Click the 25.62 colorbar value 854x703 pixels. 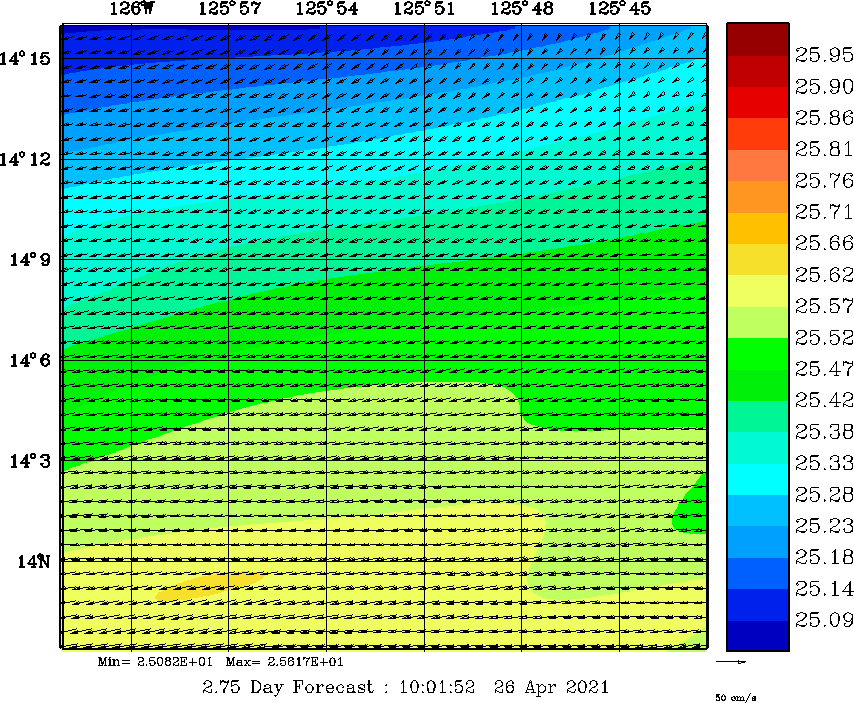tap(824, 274)
